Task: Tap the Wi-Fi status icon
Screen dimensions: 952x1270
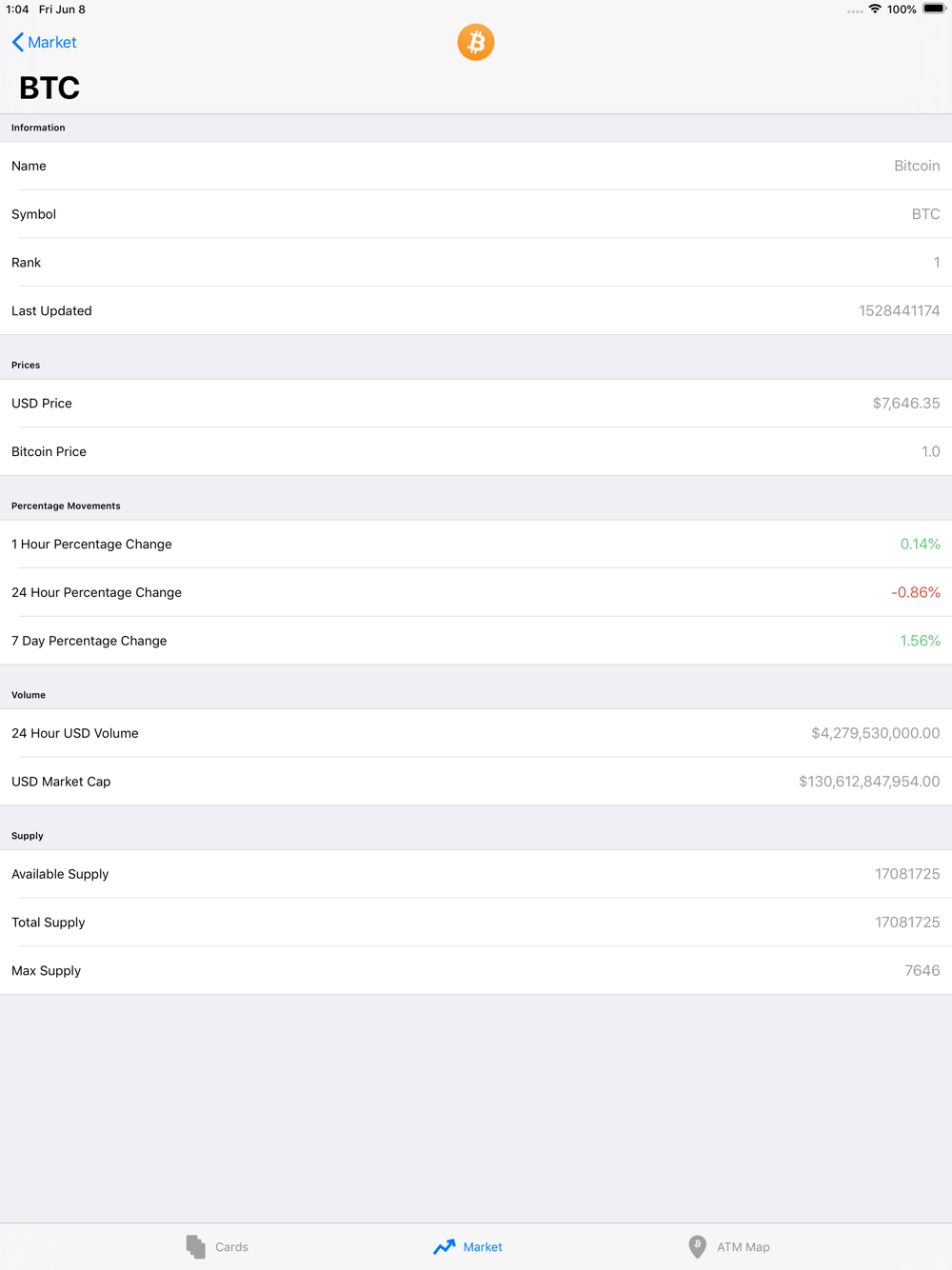Action: pos(875,10)
